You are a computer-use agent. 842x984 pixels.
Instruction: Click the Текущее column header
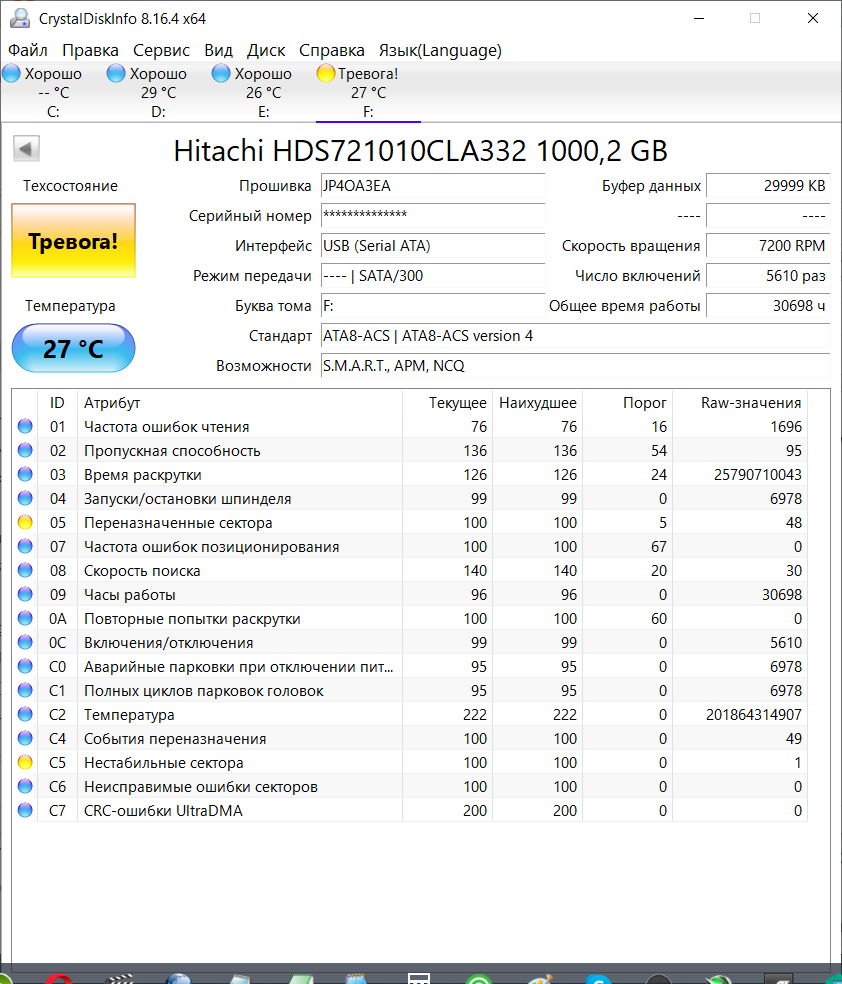pos(447,402)
